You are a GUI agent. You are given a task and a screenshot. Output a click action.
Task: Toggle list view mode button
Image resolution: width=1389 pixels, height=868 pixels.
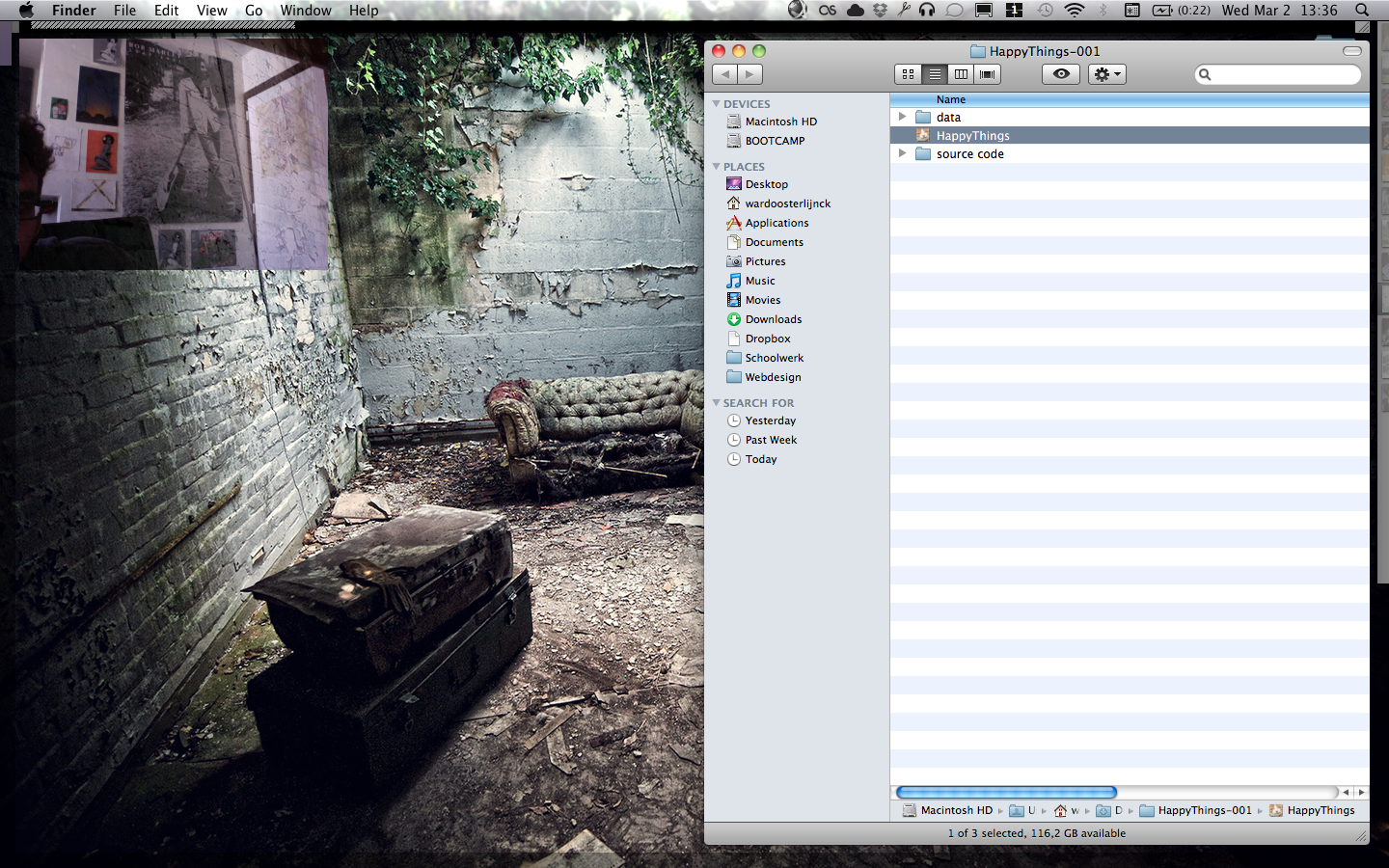point(934,74)
